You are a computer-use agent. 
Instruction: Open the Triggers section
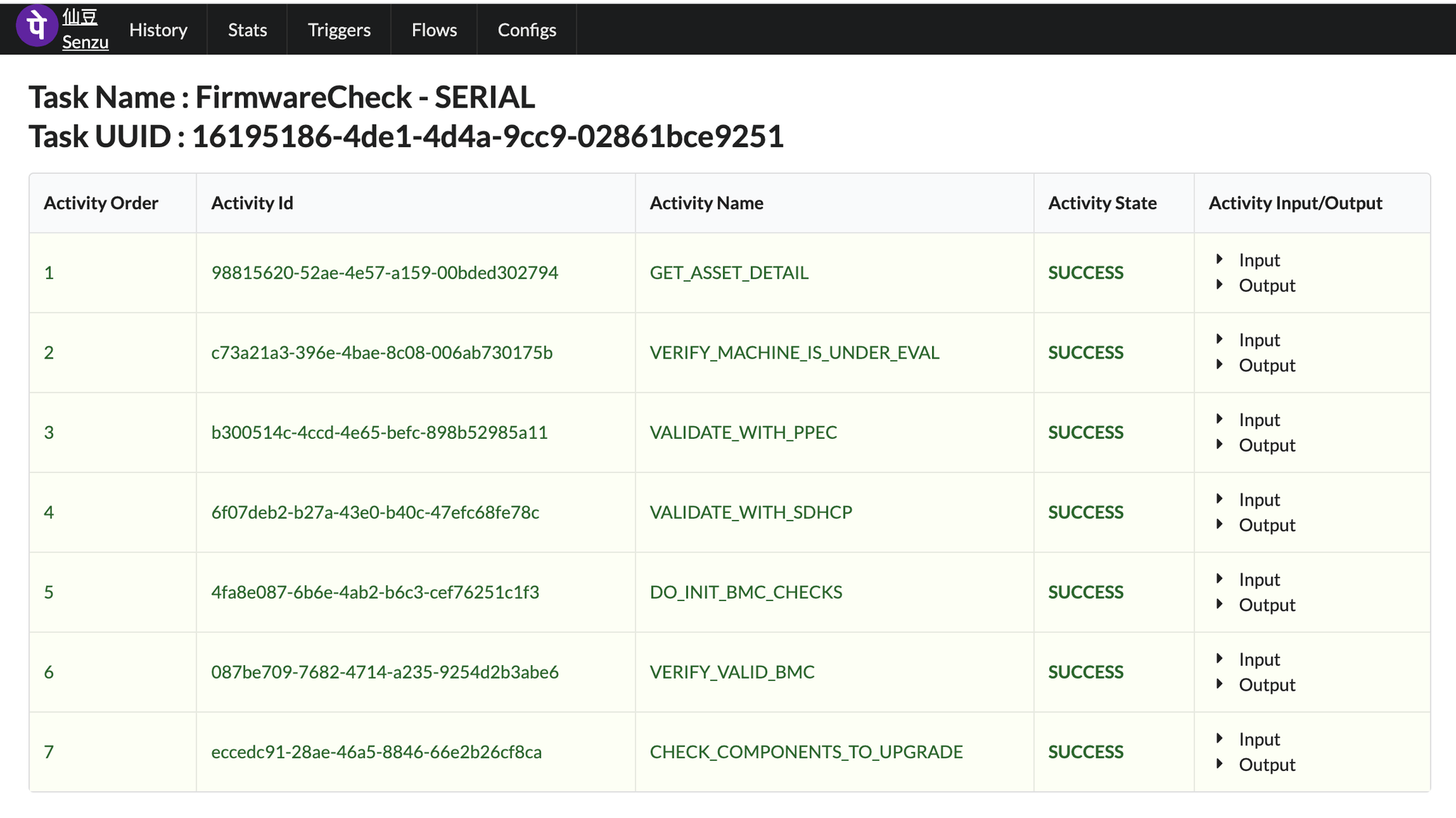click(x=339, y=30)
